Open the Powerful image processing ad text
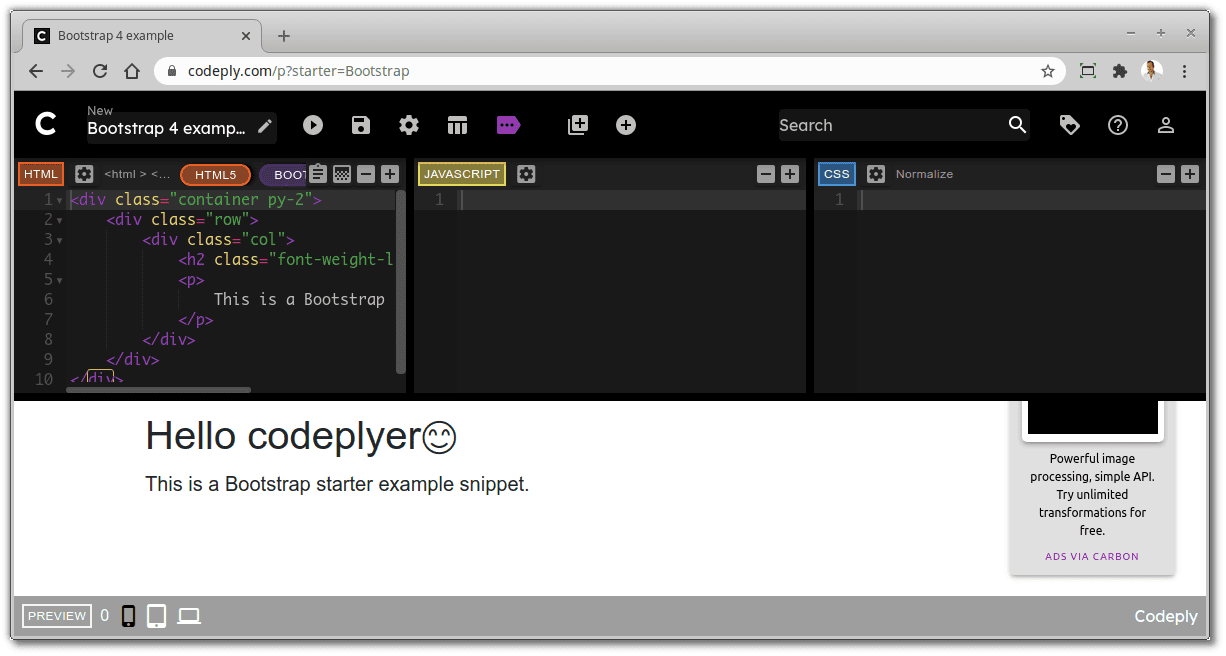1226x656 pixels. tap(1092, 494)
